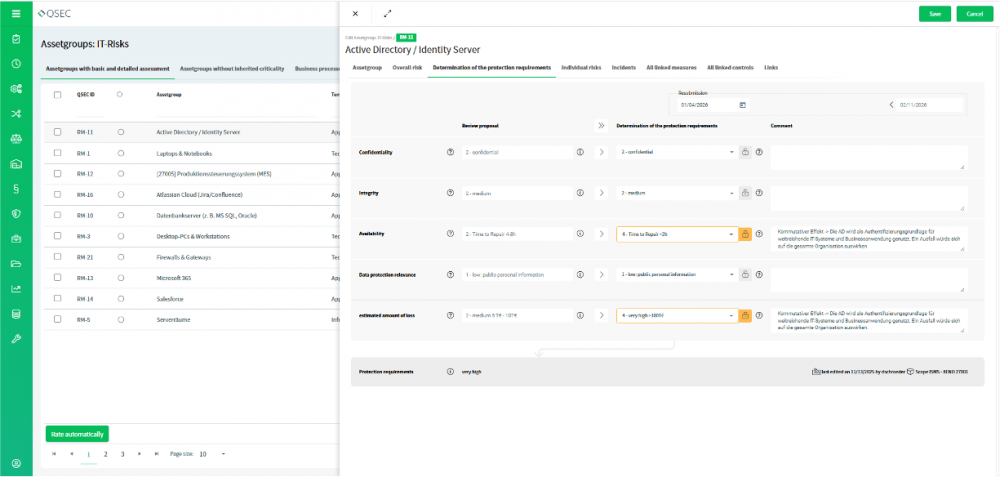This screenshot has height=477, width=1000.
Task: Click the wrench settings icon in the sidebar
Action: (16, 339)
